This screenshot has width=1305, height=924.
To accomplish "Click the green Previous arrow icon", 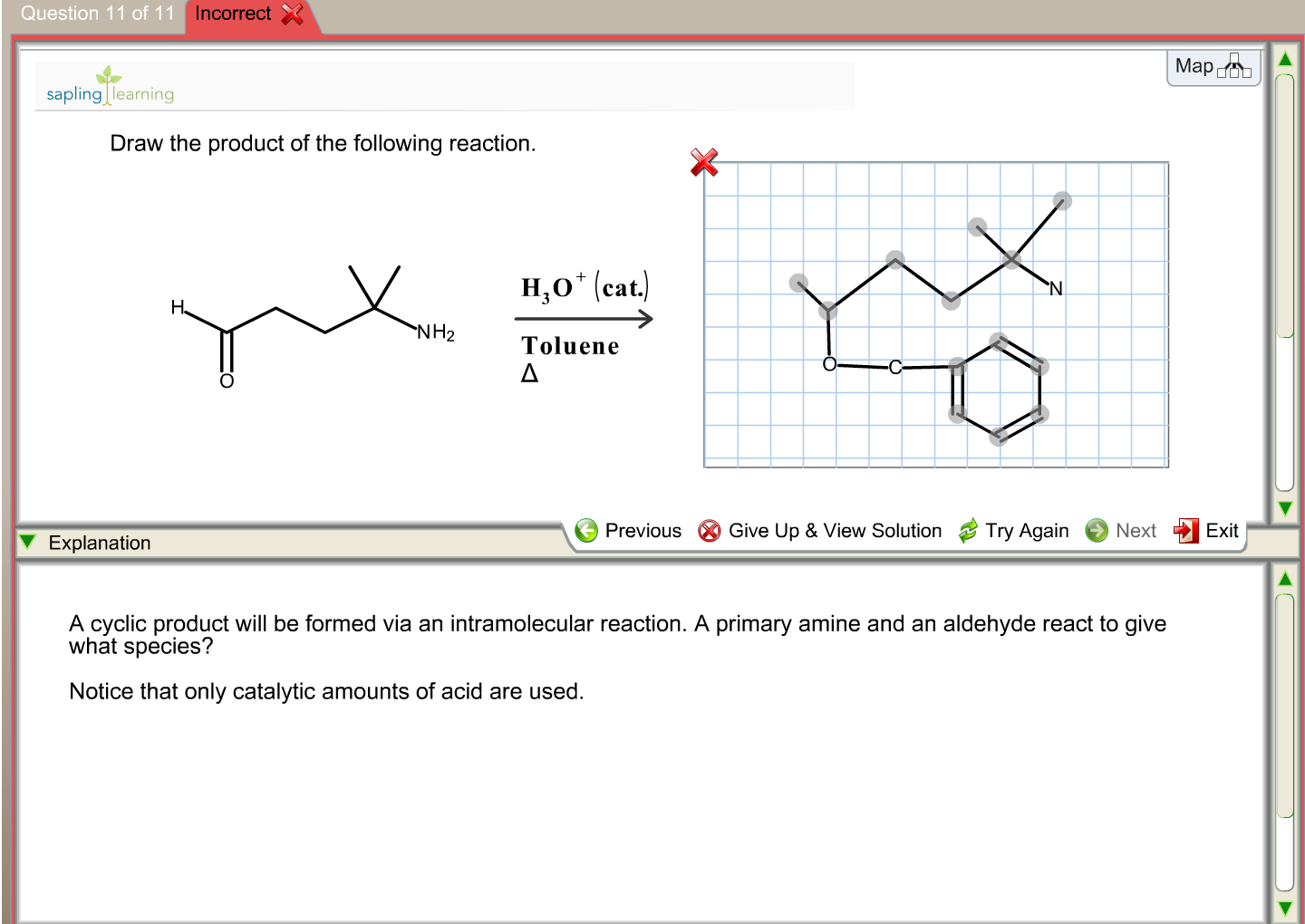I will (x=587, y=531).
